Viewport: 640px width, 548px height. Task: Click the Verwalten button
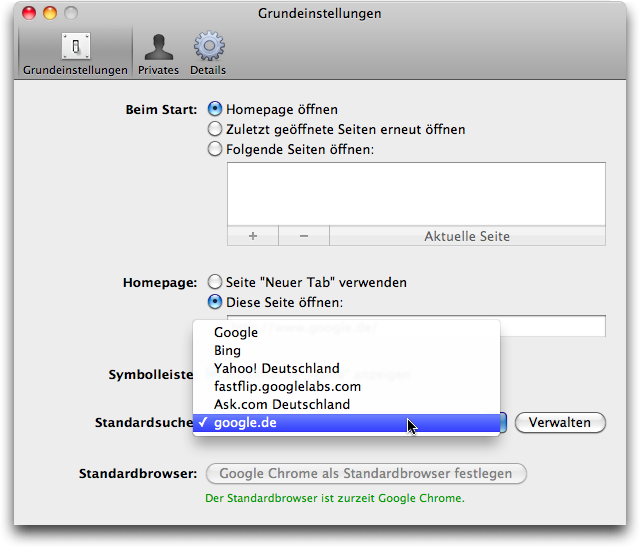tap(560, 422)
